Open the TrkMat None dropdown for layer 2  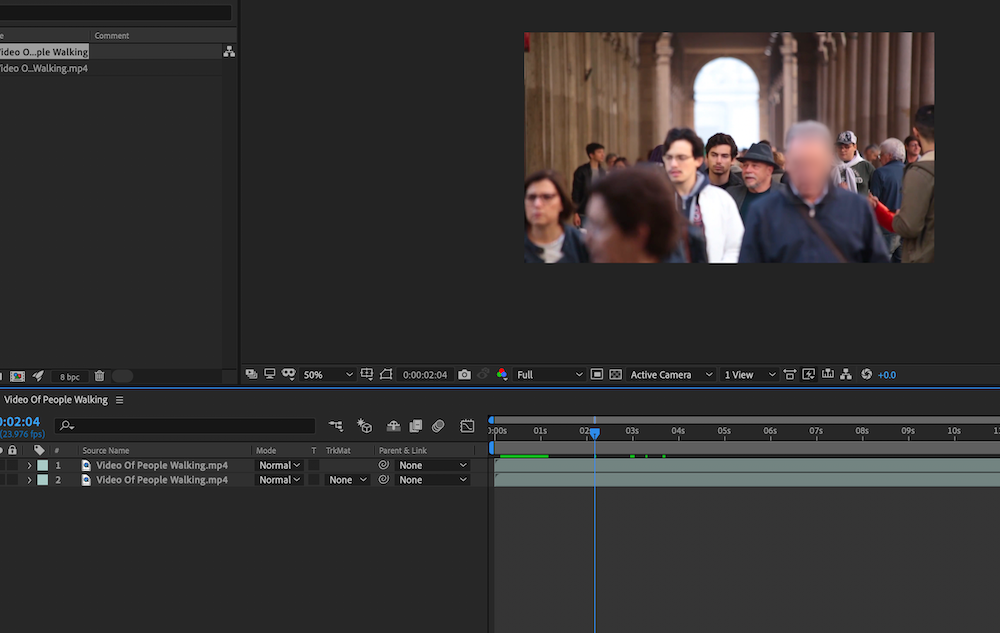tap(345, 479)
